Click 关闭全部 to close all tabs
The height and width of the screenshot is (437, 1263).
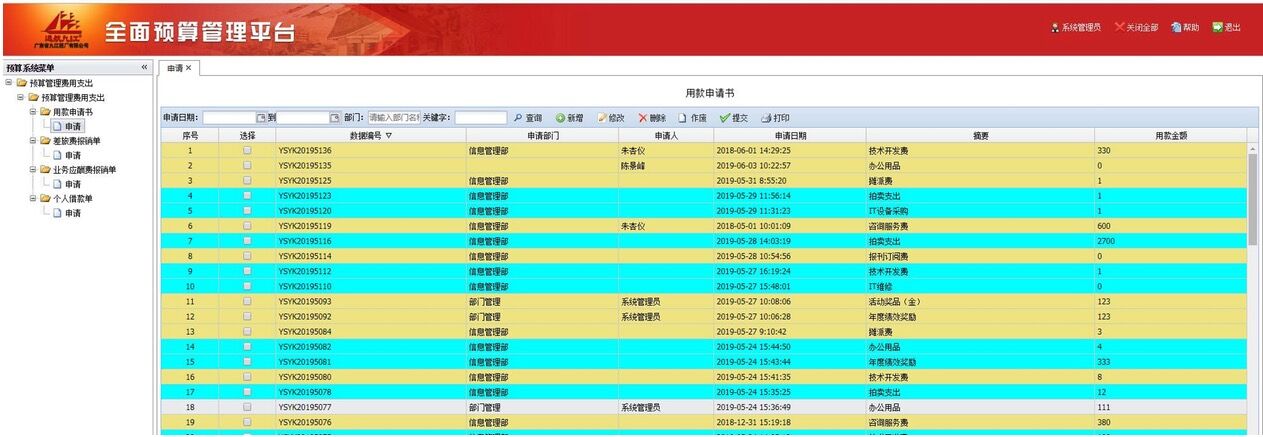(x=1136, y=27)
